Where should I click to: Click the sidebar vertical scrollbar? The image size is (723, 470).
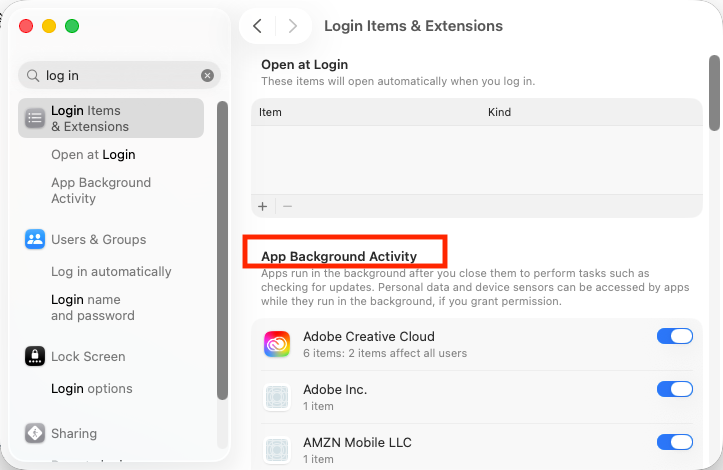click(222, 250)
